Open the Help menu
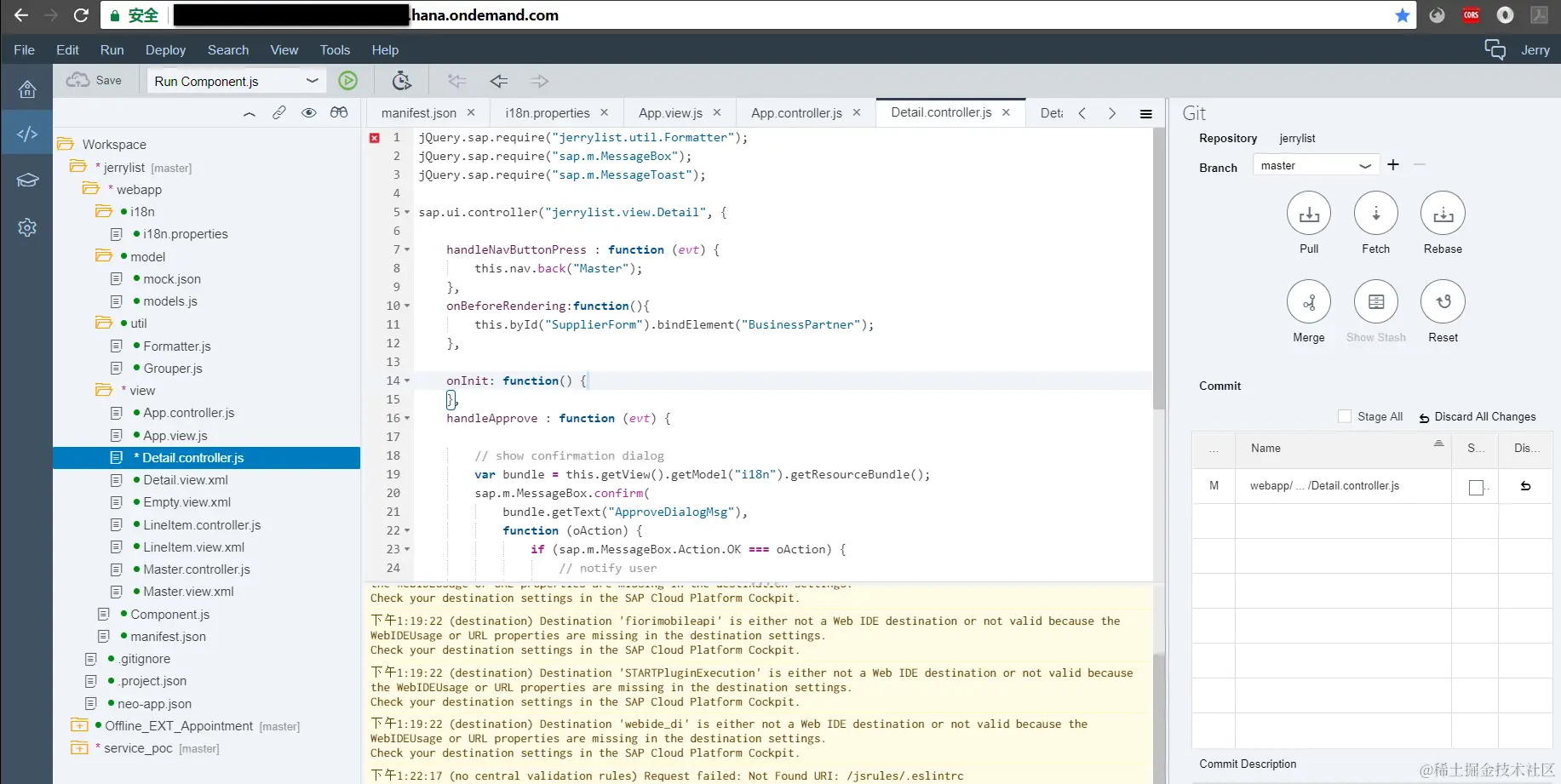This screenshot has width=1561, height=784. (385, 50)
